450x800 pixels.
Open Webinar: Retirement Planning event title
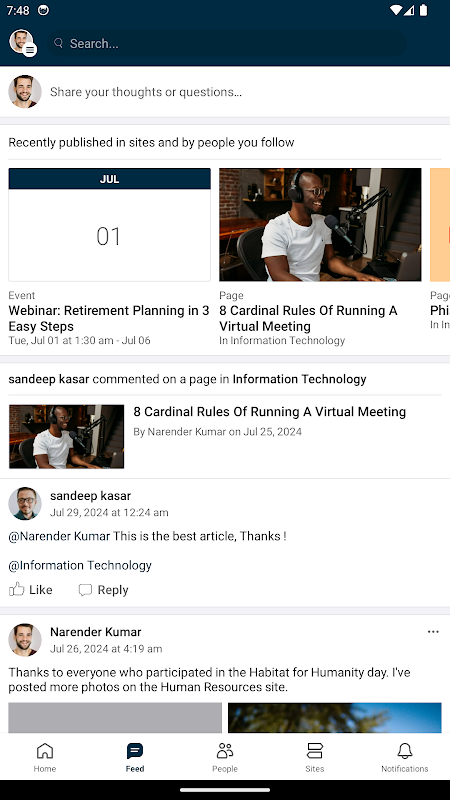pos(109,318)
